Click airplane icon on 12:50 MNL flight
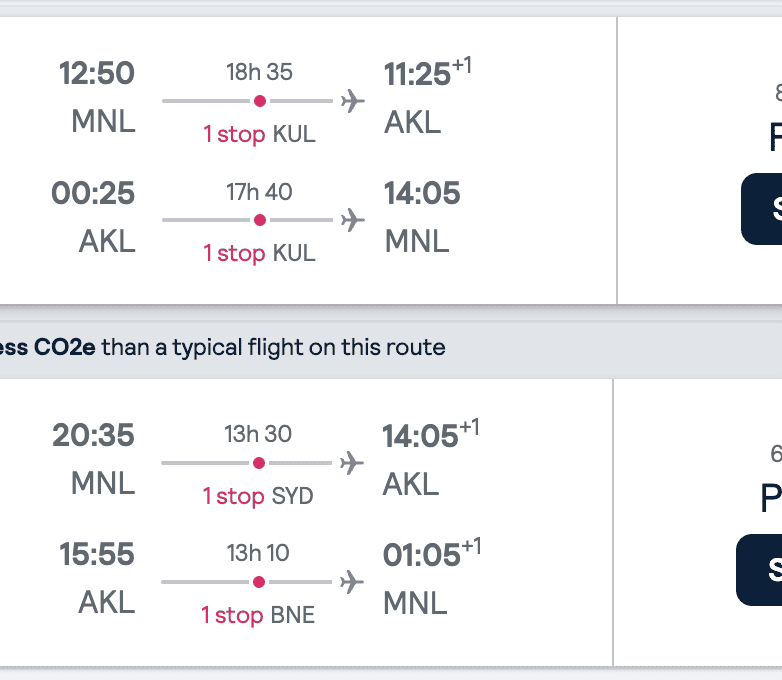Image resolution: width=782 pixels, height=680 pixels. click(352, 101)
